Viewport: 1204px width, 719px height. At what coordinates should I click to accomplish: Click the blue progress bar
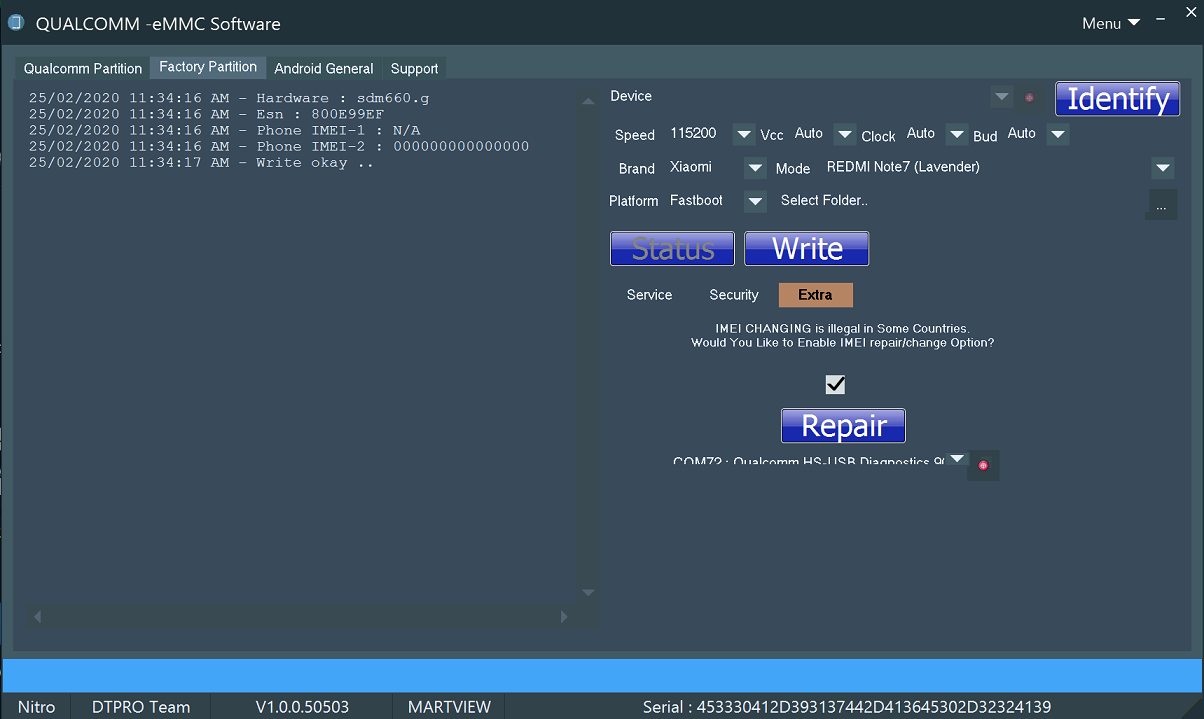coord(602,674)
